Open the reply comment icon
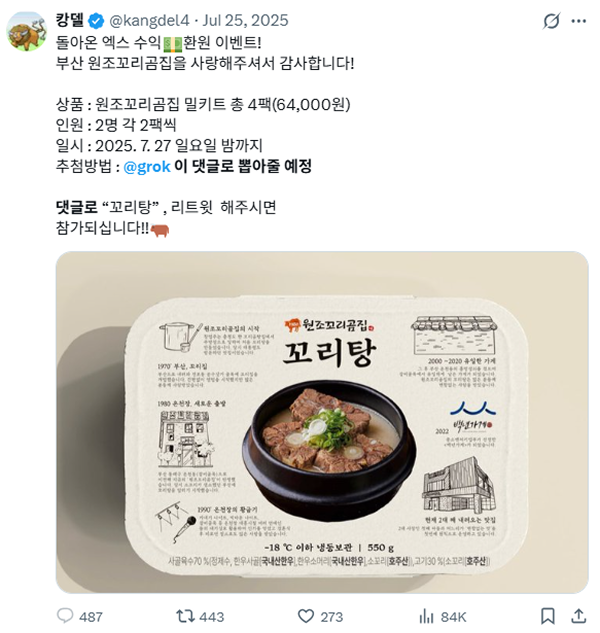 tap(65, 616)
